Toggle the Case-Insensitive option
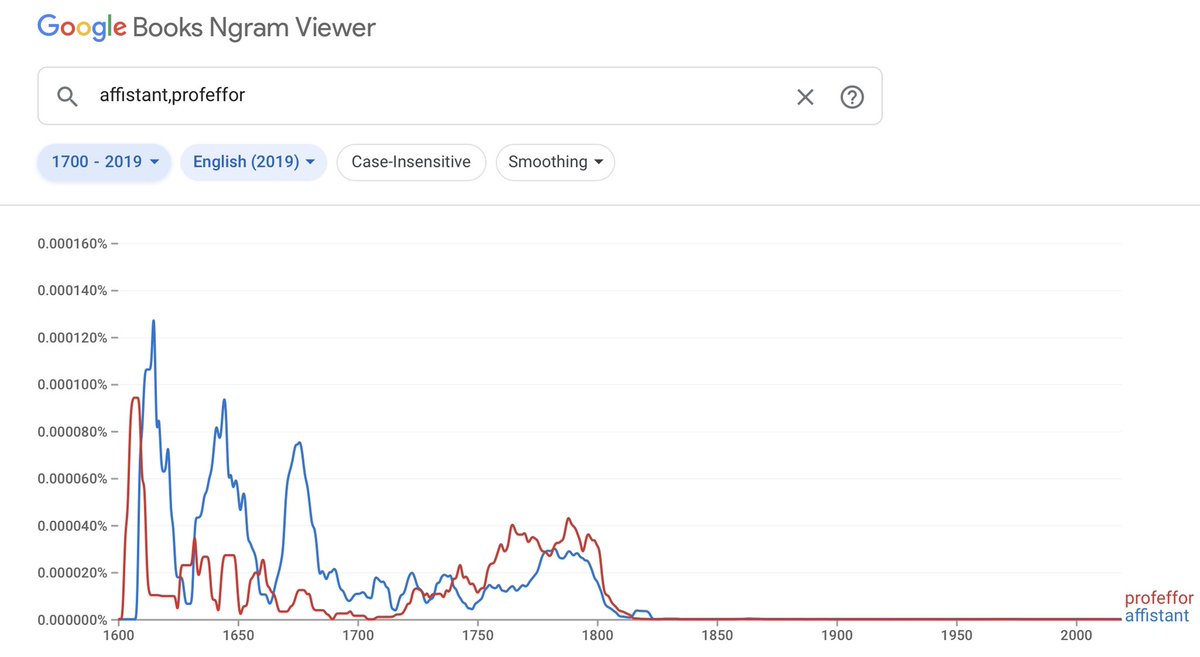 pos(411,162)
